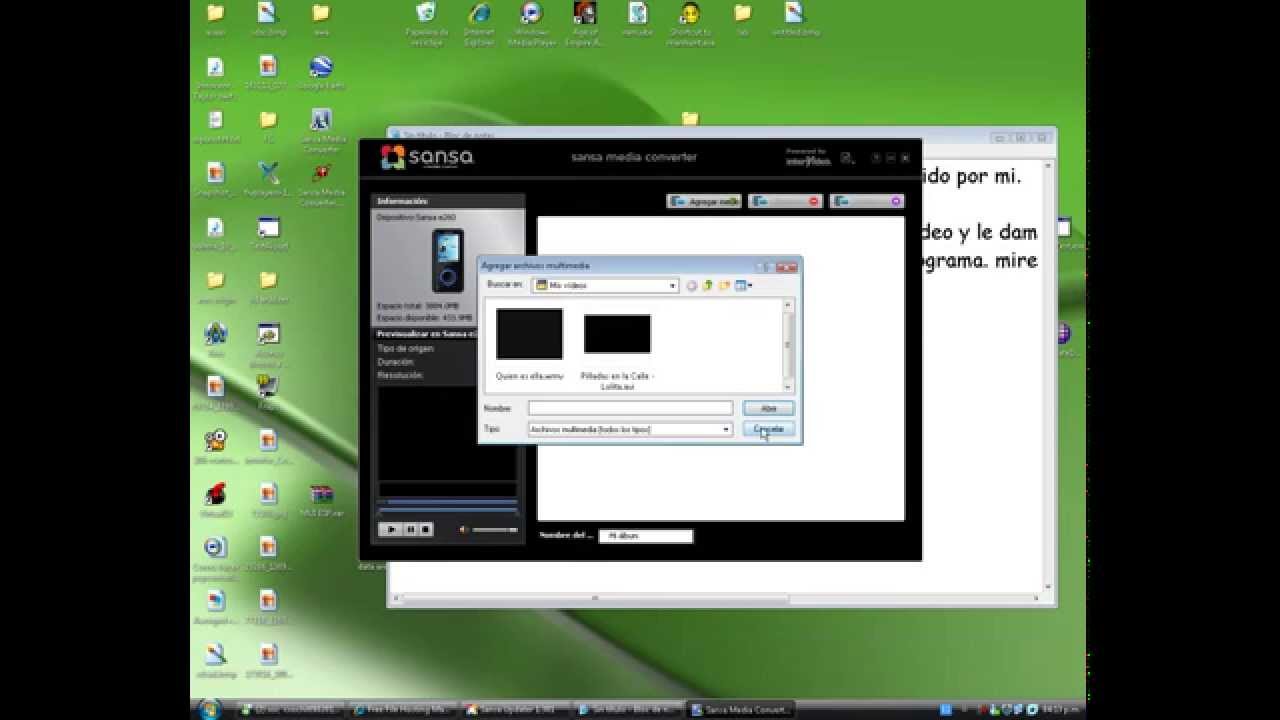This screenshot has height=720, width=1280.
Task: Switch to Sansa Media Converter taskbar button
Action: 741,709
